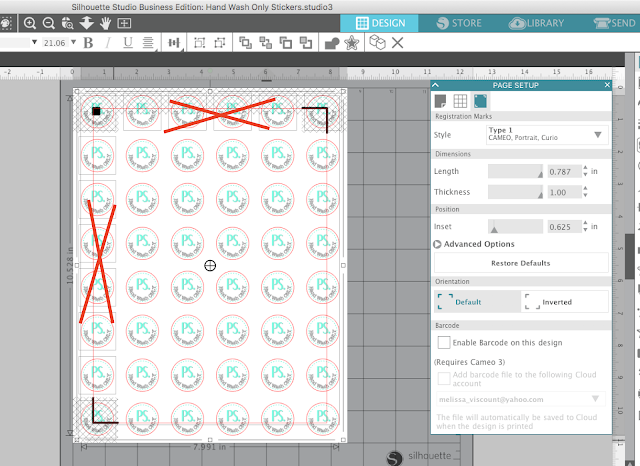Delete selection with toolbar X icon
640x466 pixels.
(398, 43)
